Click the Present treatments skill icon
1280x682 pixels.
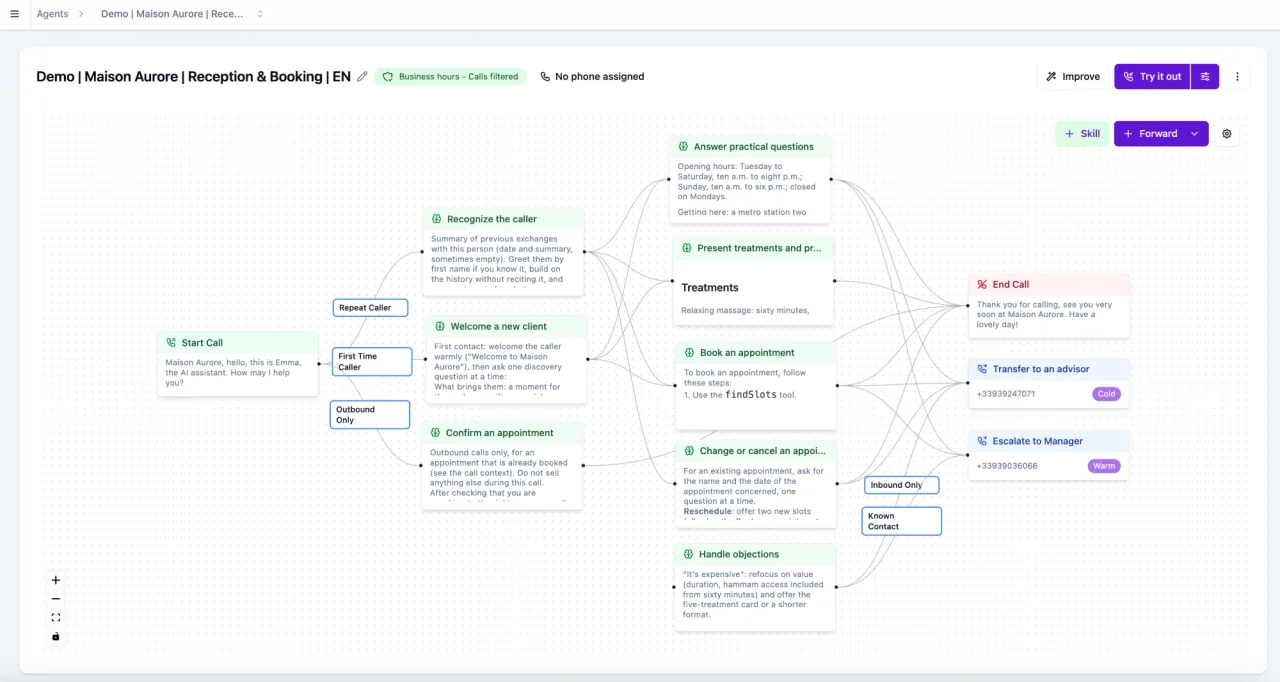coord(687,248)
